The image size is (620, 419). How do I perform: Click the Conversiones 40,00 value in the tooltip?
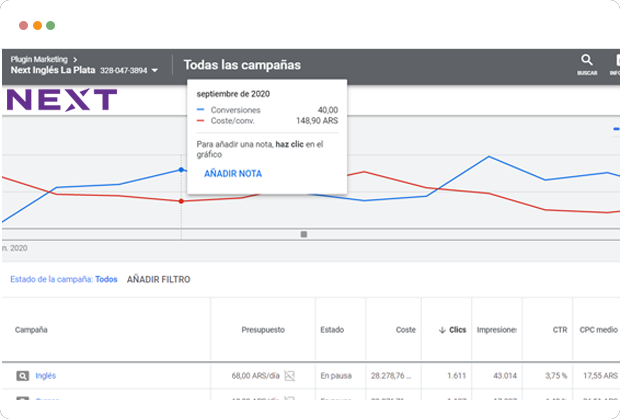328,110
